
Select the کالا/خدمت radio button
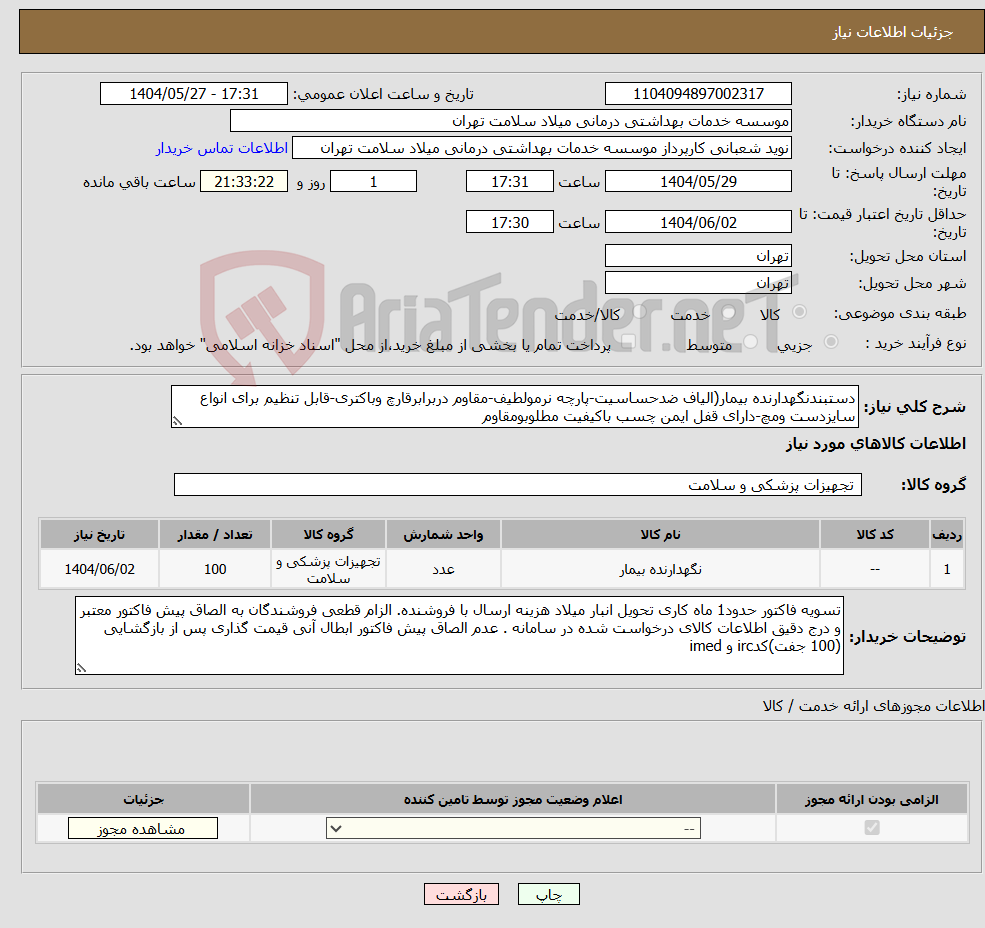point(639,311)
